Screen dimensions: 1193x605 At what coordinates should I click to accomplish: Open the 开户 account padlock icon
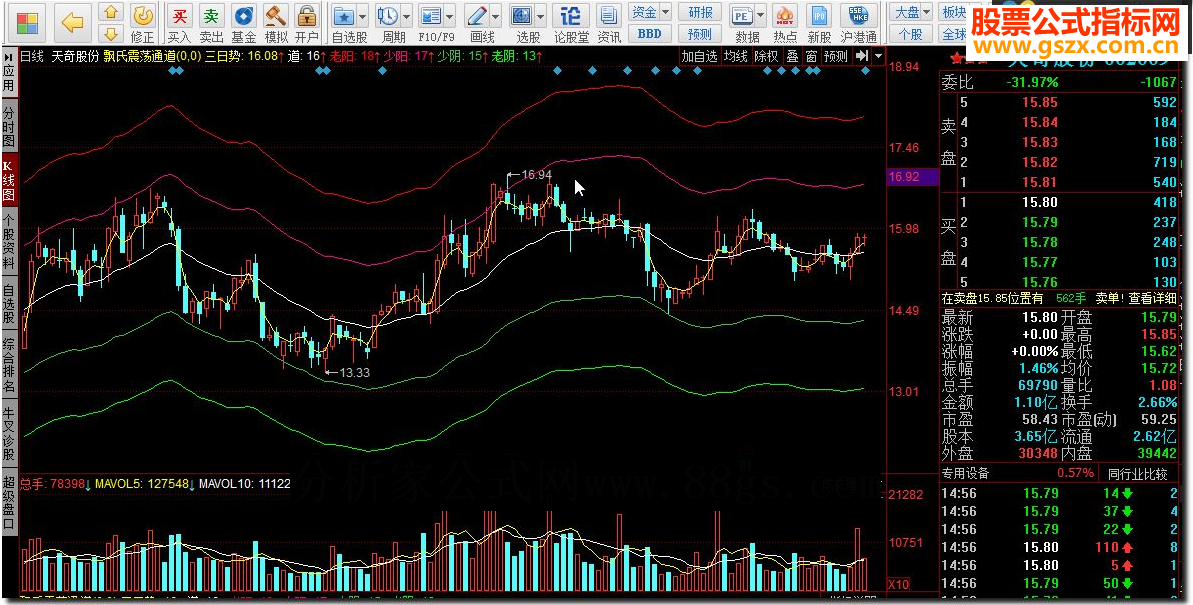point(307,15)
